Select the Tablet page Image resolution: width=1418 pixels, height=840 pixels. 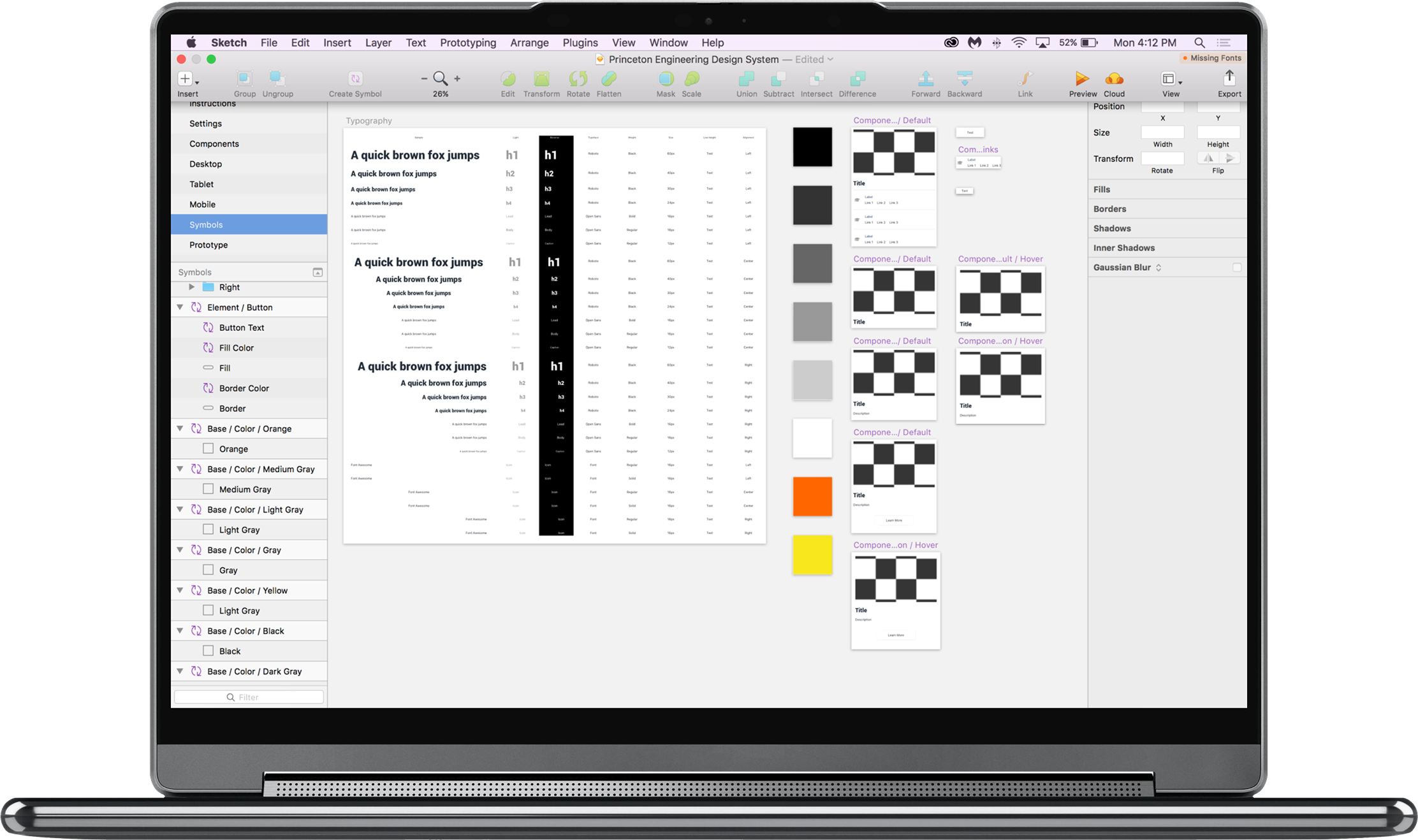click(x=249, y=184)
